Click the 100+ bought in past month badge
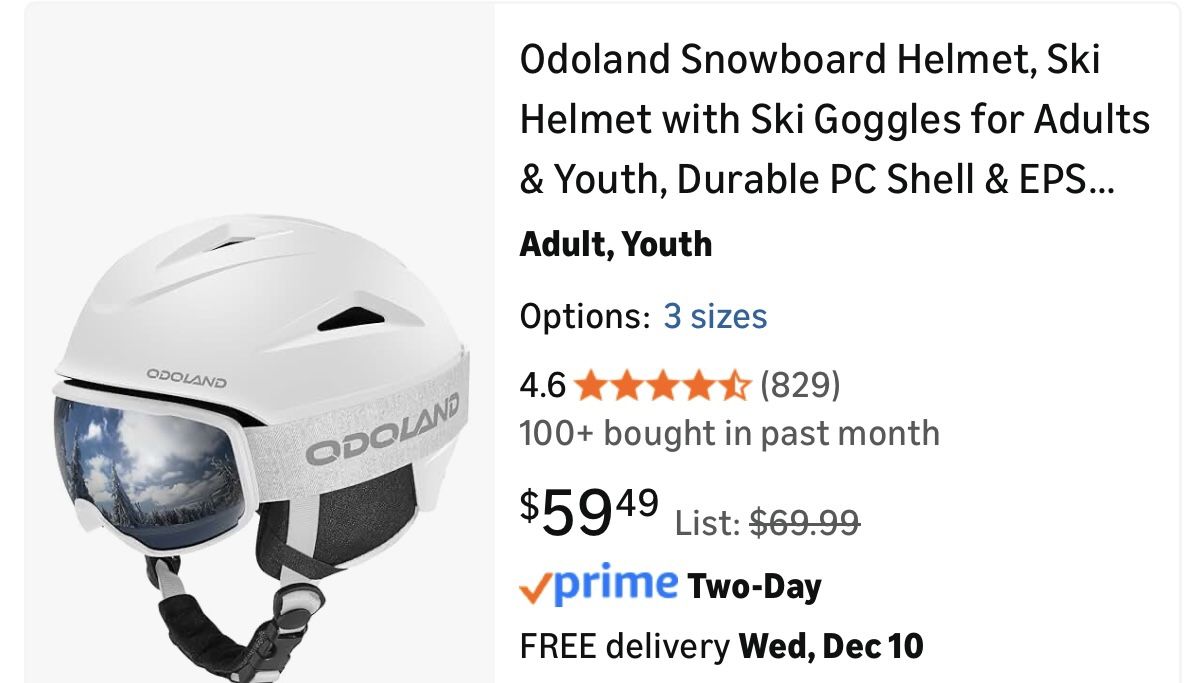Image resolution: width=1188 pixels, height=683 pixels. (730, 434)
